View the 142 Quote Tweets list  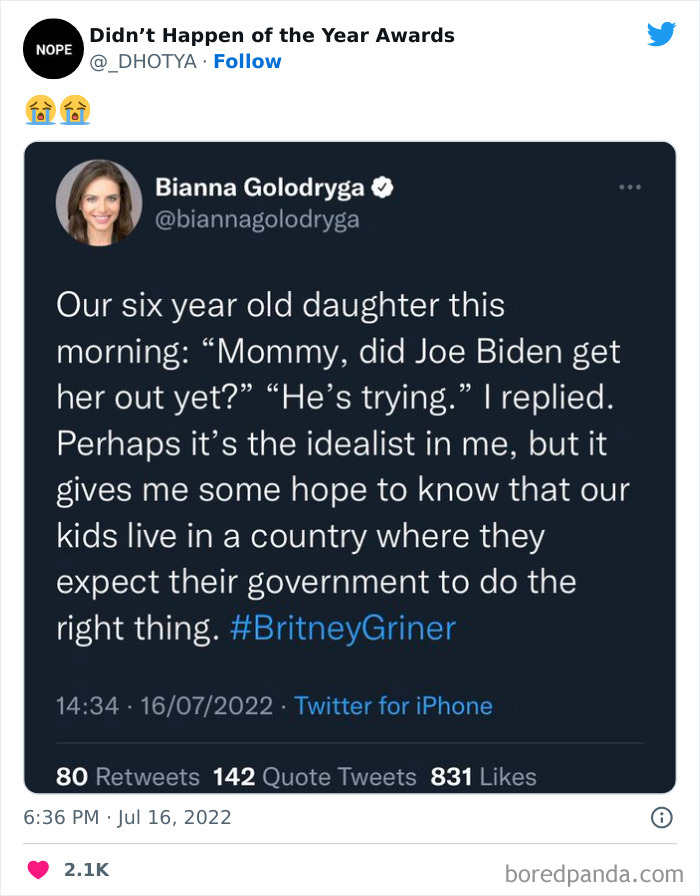point(315,776)
